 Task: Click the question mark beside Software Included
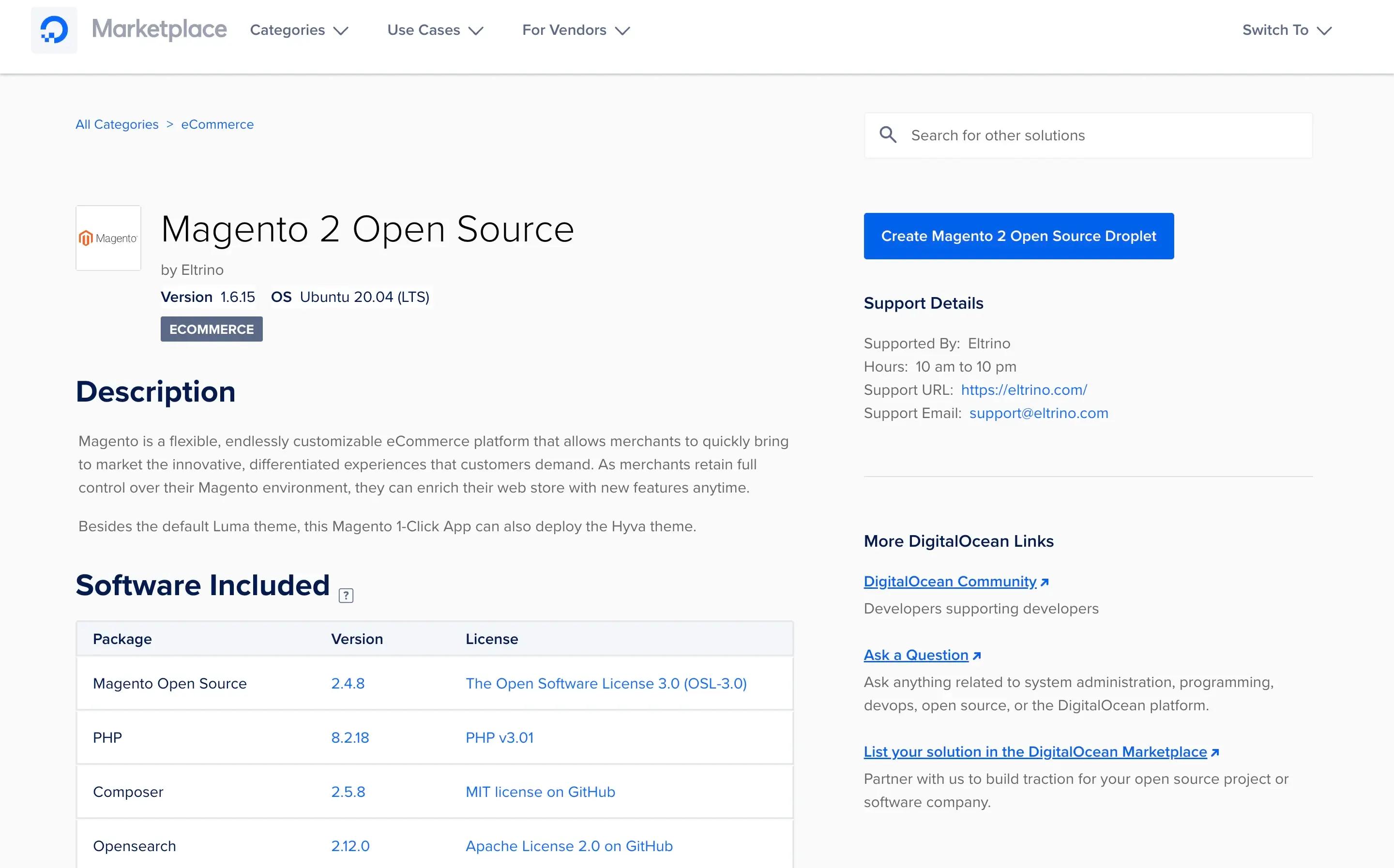tap(346, 595)
